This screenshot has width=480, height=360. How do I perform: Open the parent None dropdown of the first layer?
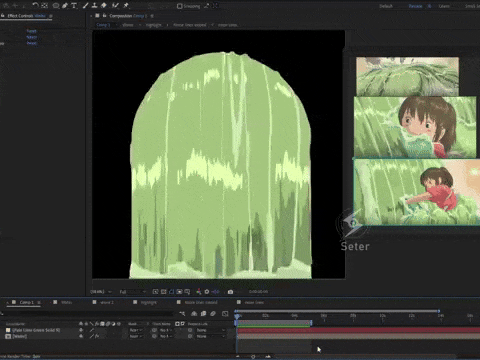coord(211,330)
